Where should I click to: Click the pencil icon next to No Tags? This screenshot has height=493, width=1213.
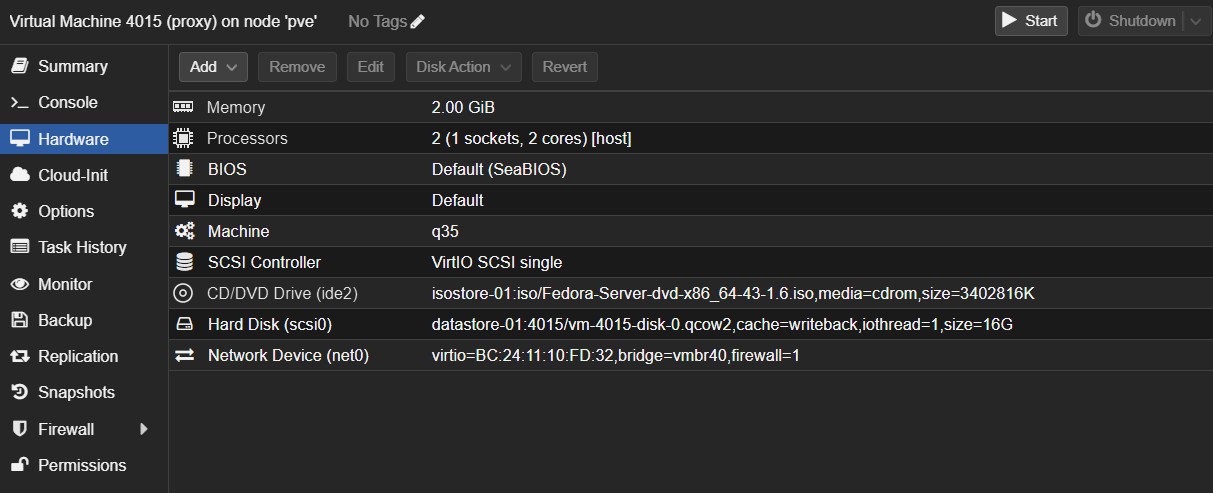pos(417,21)
